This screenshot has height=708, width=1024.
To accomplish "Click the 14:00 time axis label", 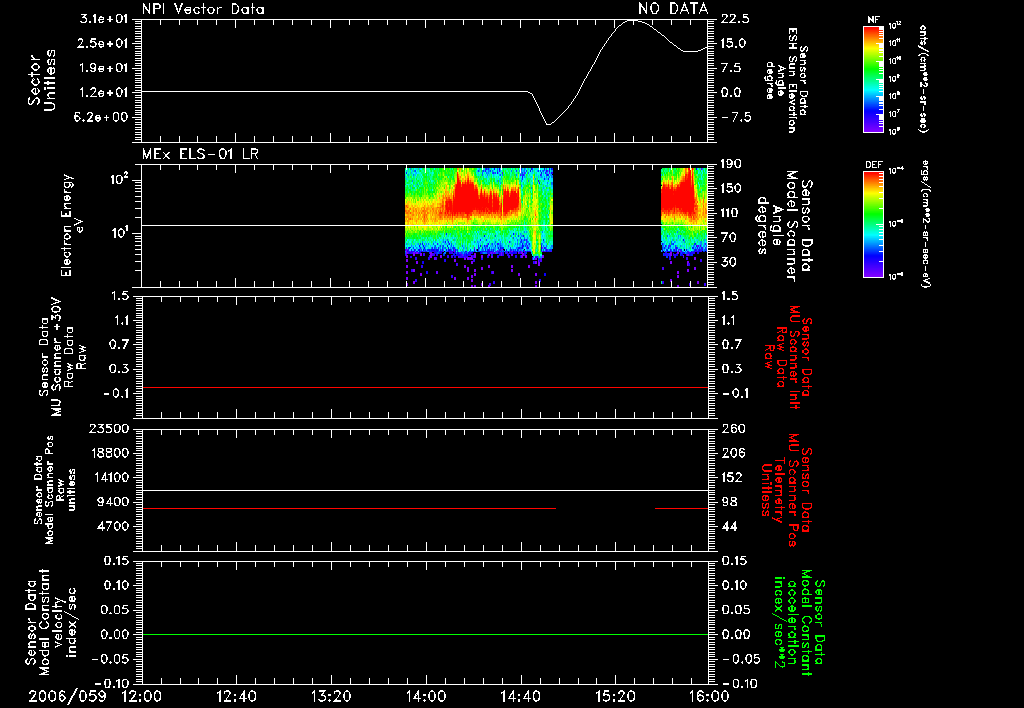I will [426, 696].
